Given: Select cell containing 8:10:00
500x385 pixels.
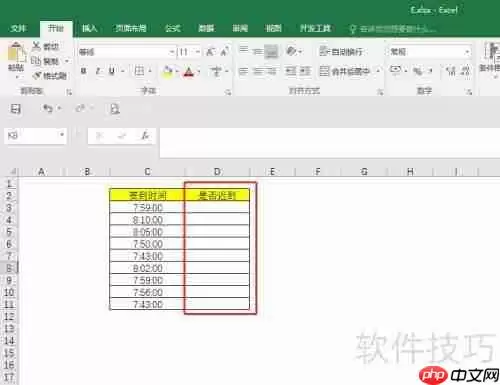Looking at the screenshot, I should (147, 220).
